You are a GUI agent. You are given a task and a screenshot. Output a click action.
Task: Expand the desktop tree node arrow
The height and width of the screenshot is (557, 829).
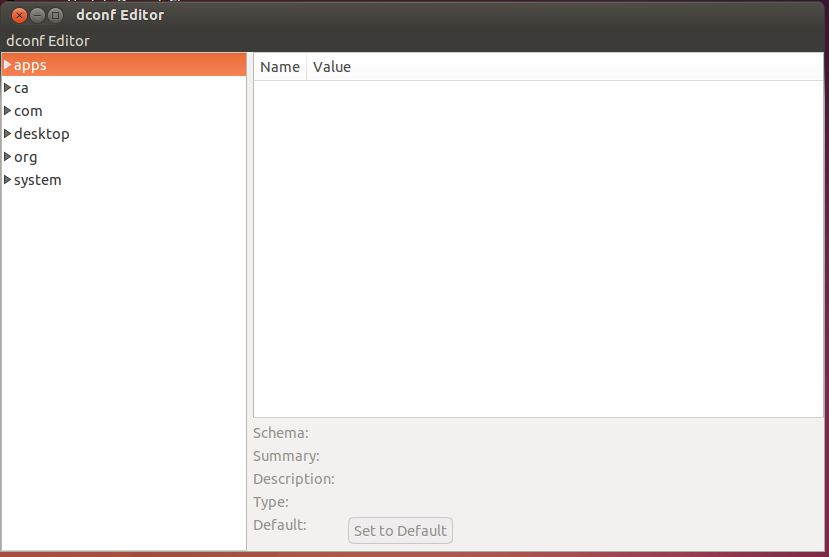(x=7, y=134)
